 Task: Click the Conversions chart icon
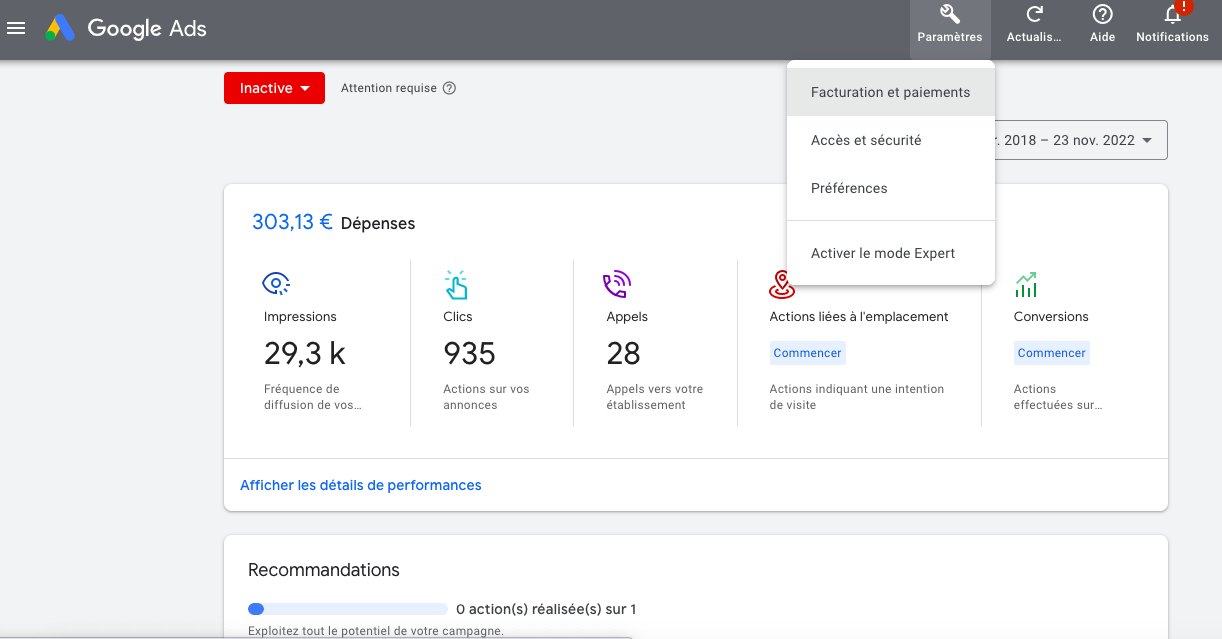[x=1026, y=285]
